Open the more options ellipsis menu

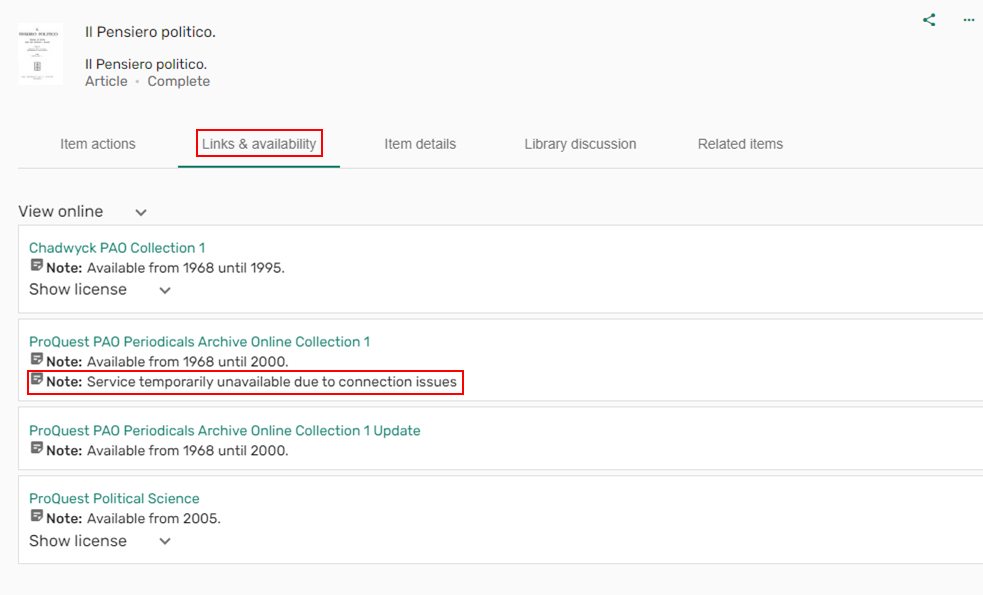pos(969,20)
